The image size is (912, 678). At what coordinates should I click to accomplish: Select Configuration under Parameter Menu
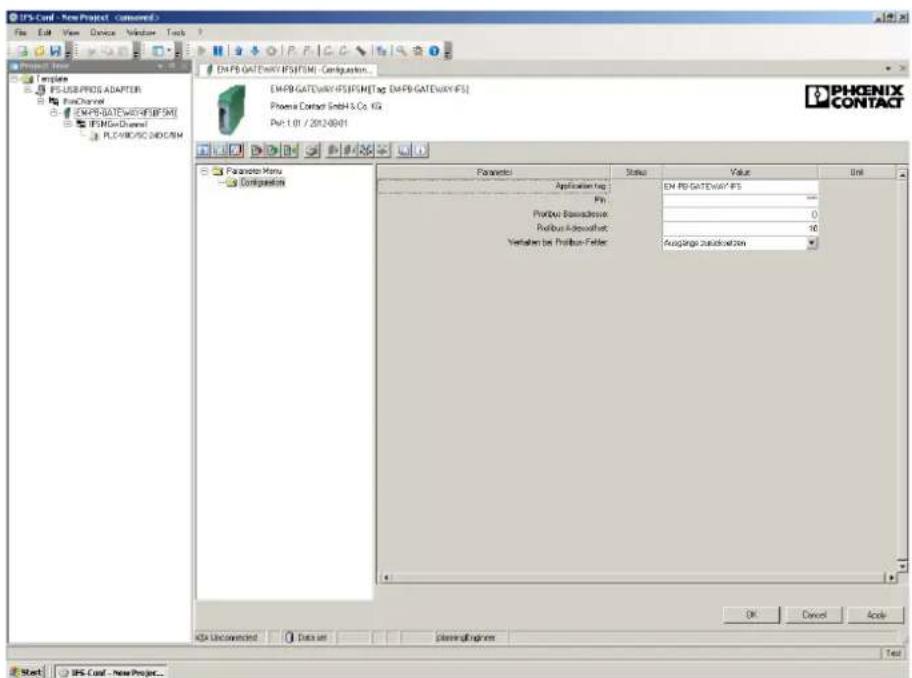[262, 183]
